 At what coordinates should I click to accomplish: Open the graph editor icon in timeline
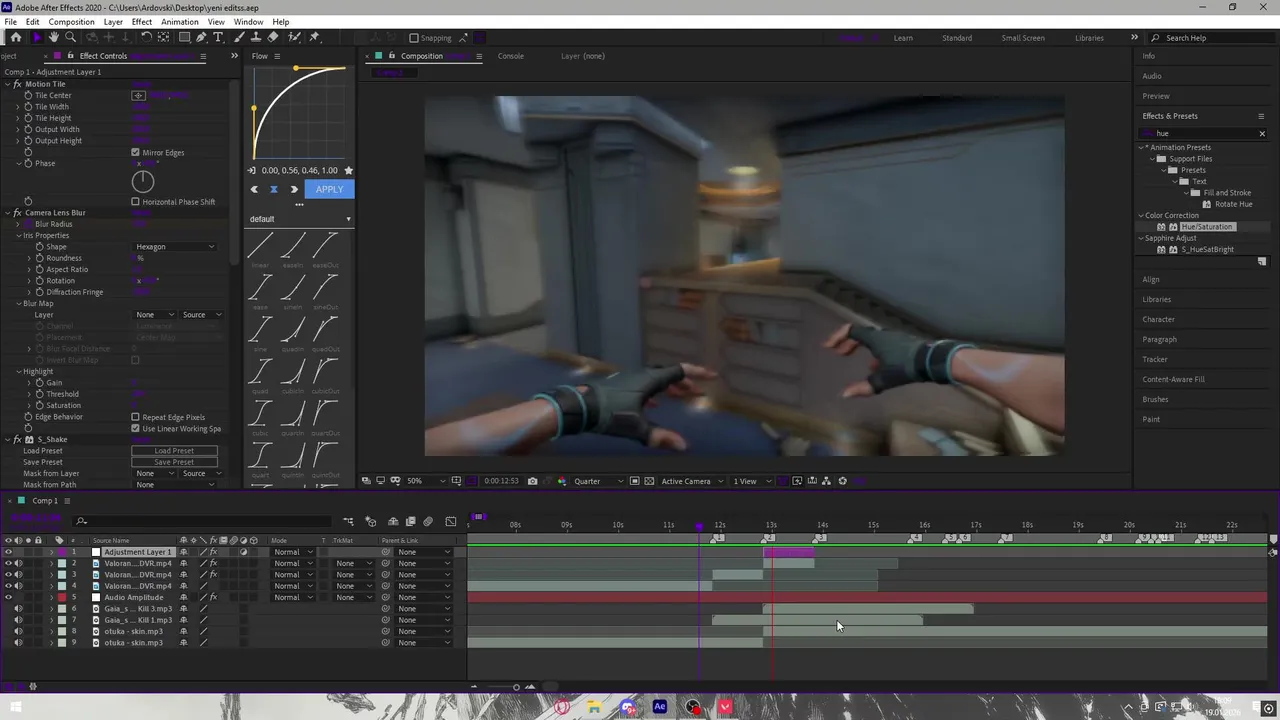click(450, 522)
